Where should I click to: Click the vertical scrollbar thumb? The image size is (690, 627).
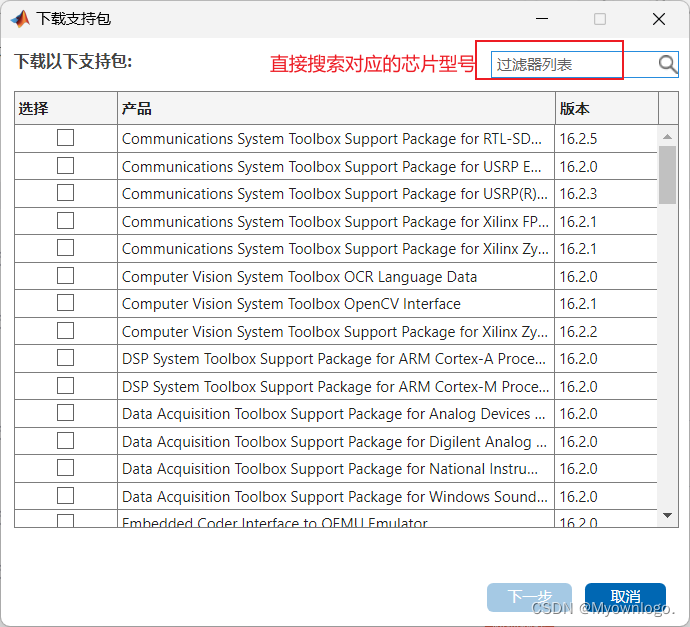tap(667, 175)
